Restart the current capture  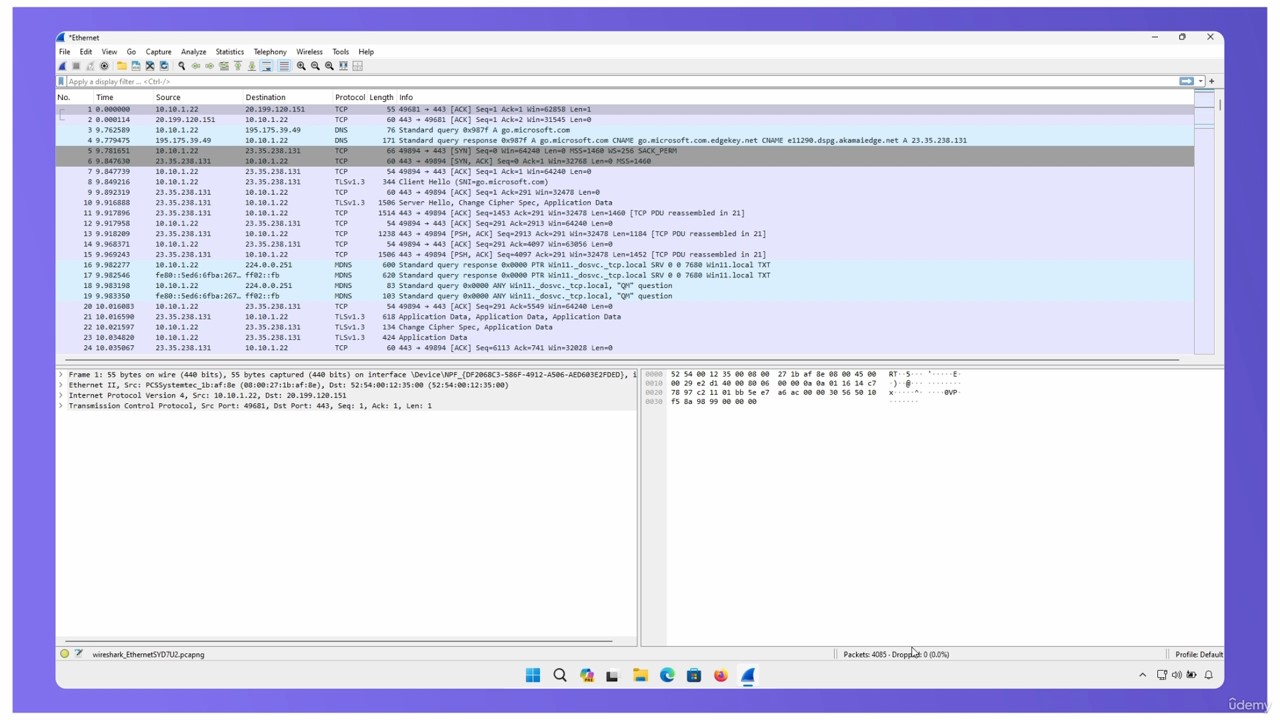(90, 66)
